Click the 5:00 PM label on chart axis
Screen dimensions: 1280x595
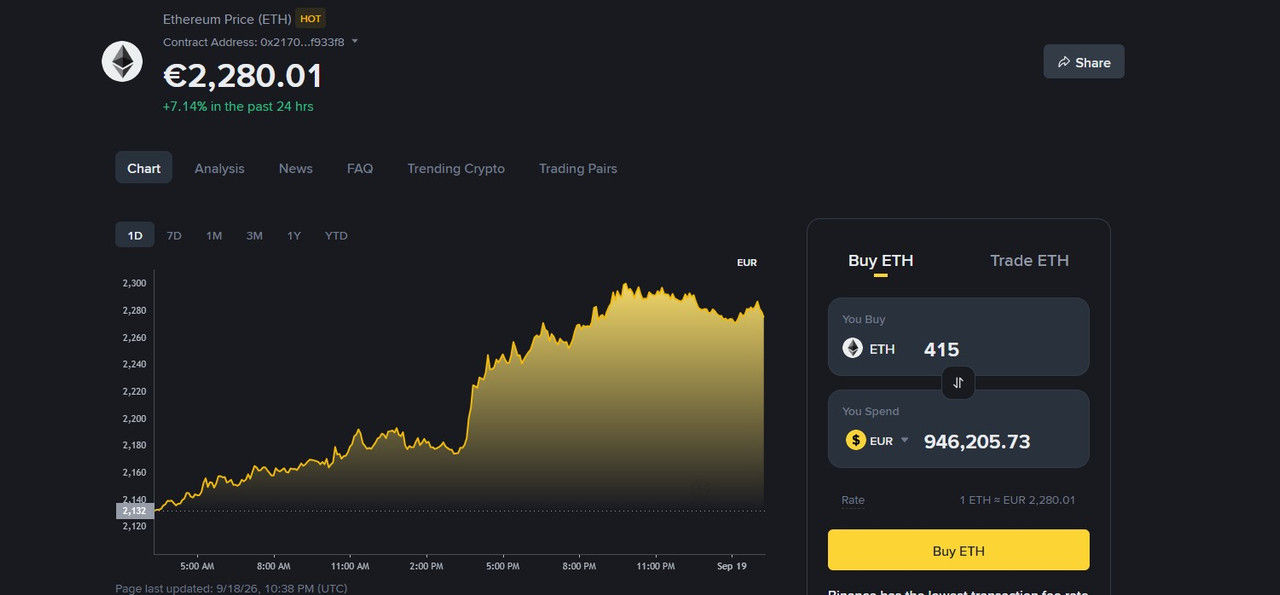coord(502,566)
